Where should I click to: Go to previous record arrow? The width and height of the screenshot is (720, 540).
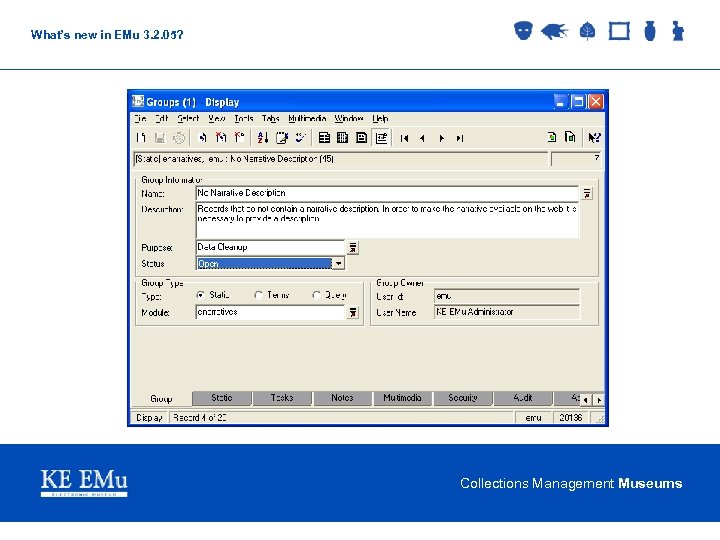point(422,138)
